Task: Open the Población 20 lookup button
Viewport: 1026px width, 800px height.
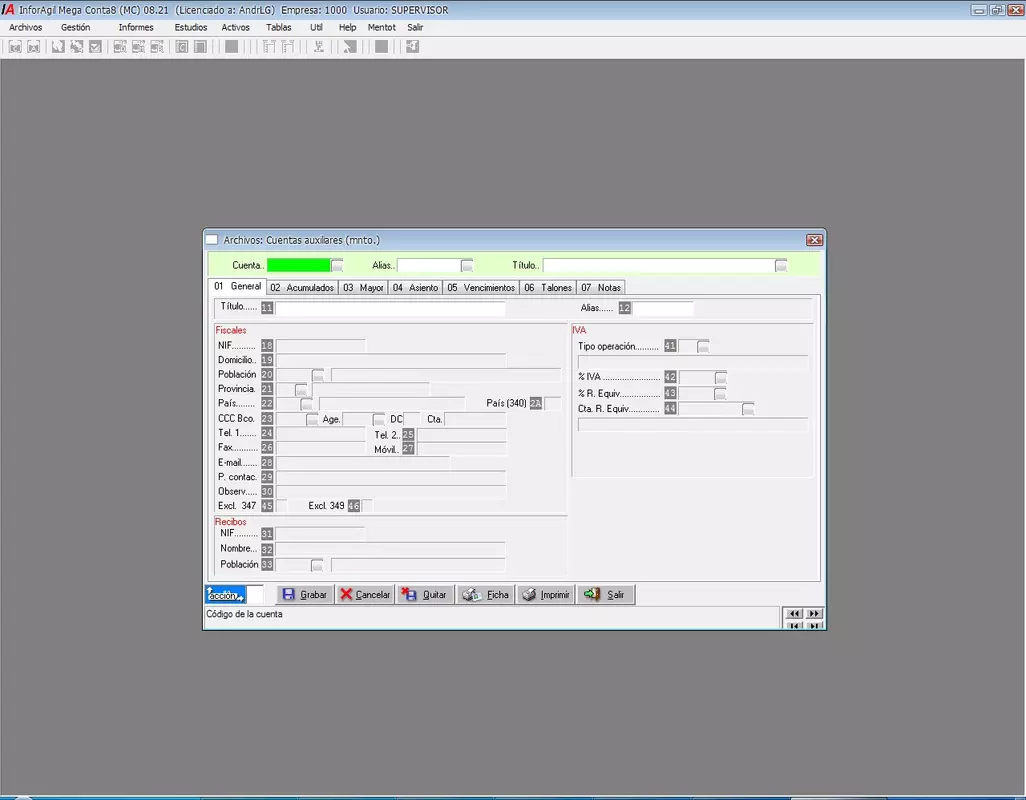Action: 318,375
